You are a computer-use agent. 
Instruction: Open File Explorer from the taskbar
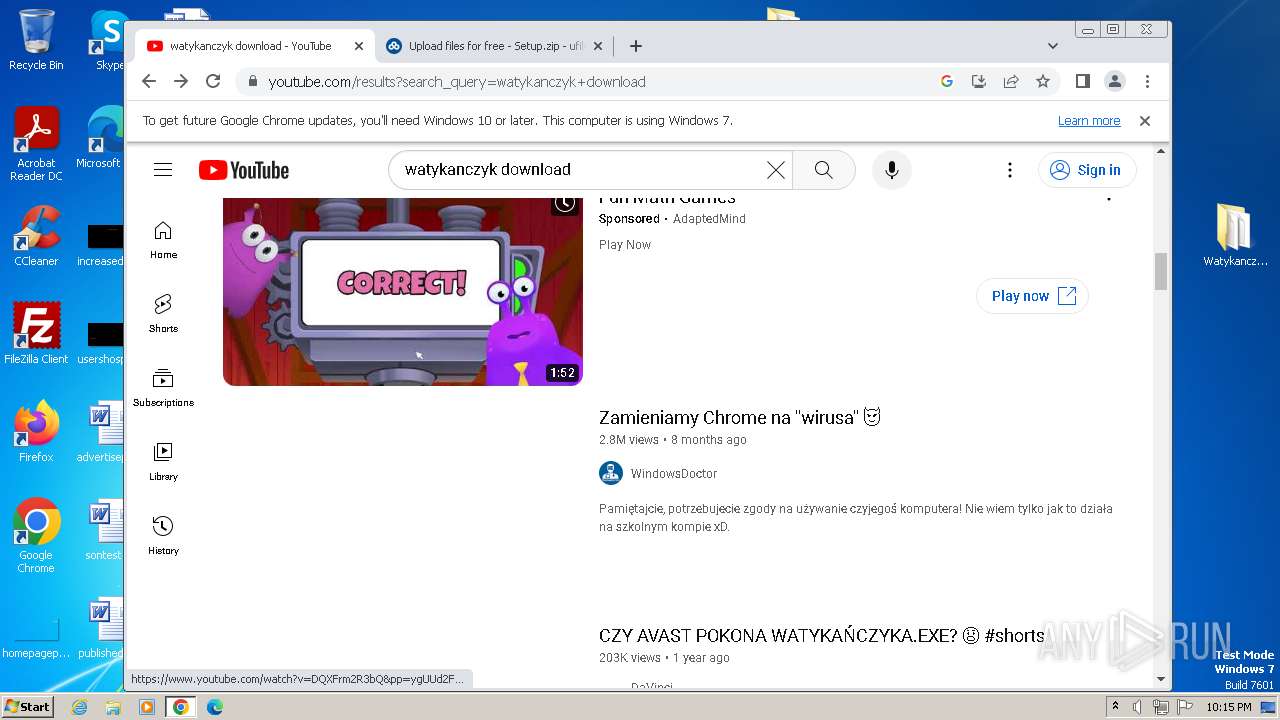113,707
